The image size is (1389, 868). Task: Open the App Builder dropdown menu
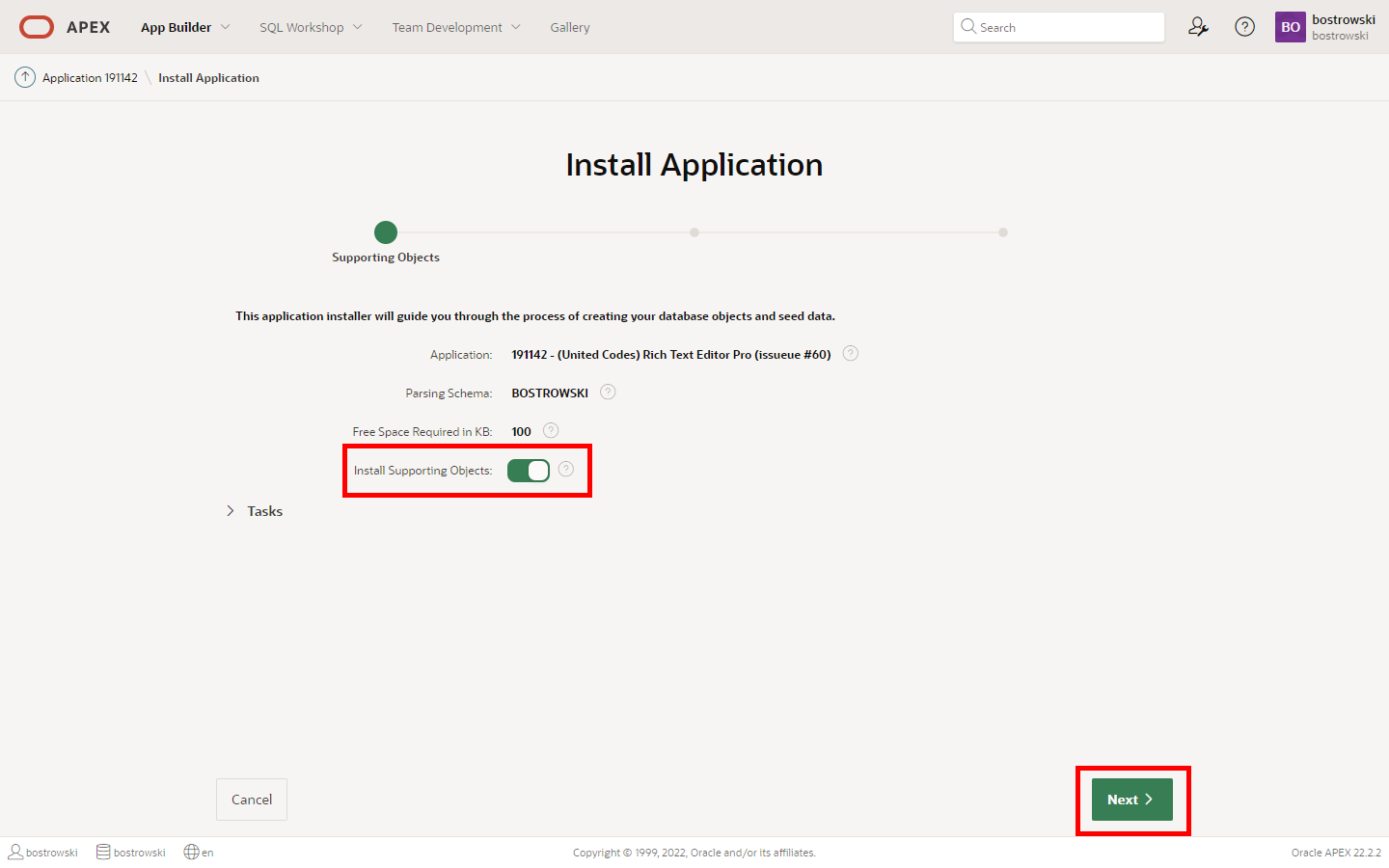pos(185,27)
